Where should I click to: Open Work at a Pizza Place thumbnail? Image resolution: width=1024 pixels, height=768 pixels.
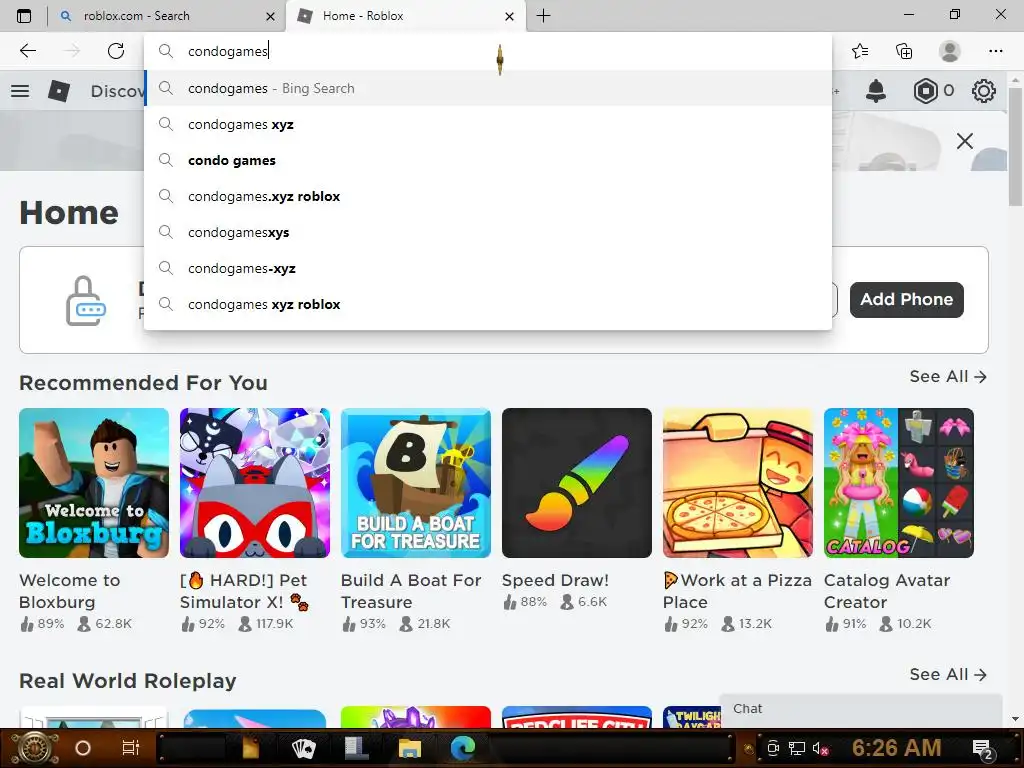(x=738, y=483)
